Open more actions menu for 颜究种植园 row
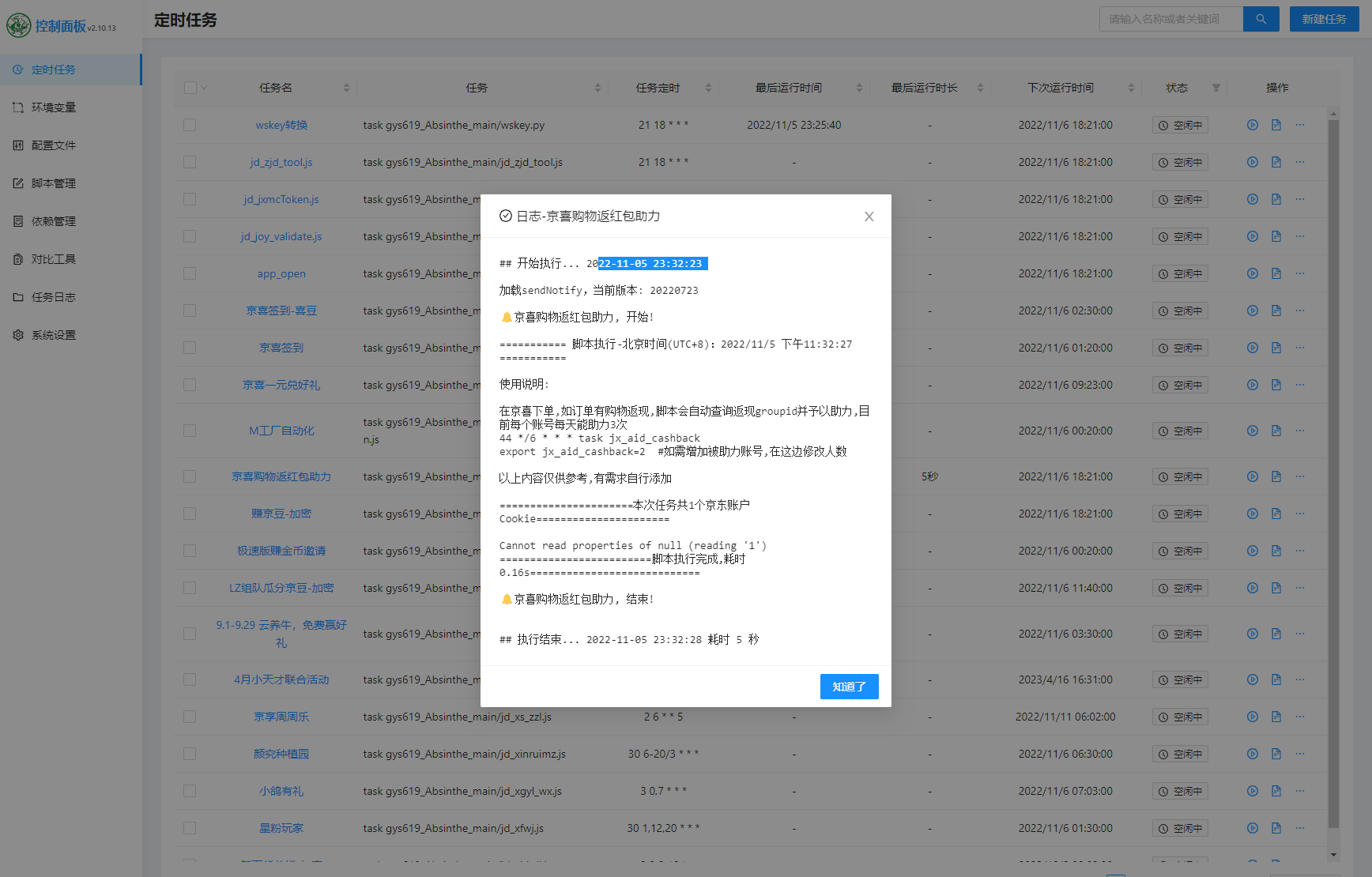The width and height of the screenshot is (1372, 877). [x=1300, y=754]
